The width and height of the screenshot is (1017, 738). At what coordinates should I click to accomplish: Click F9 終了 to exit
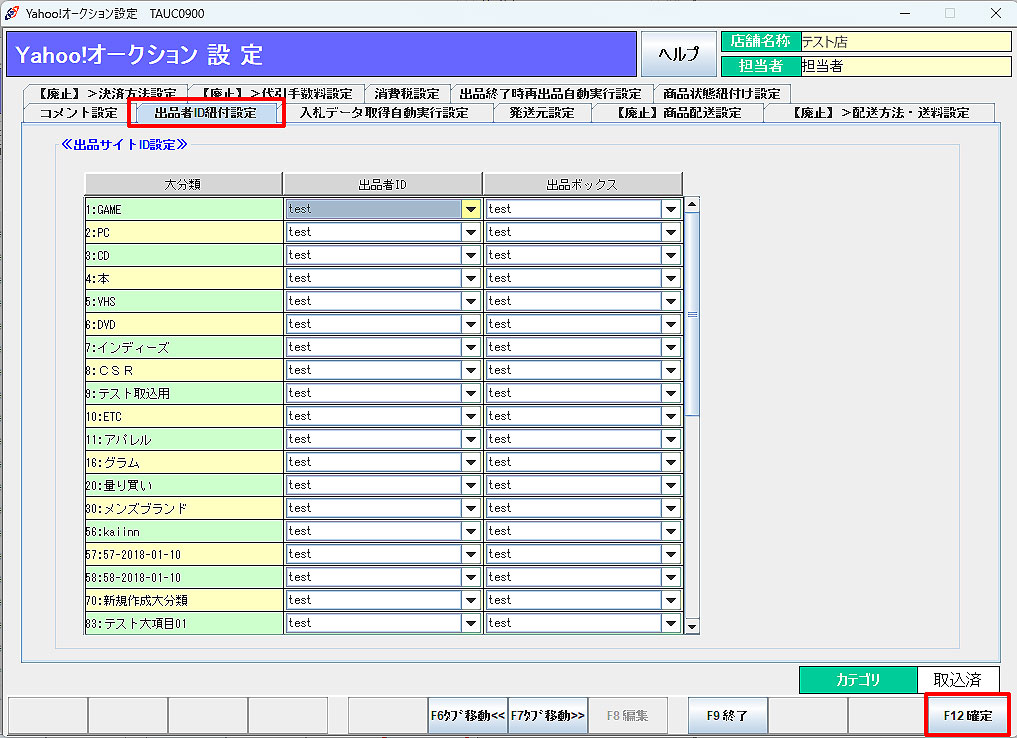tap(727, 716)
